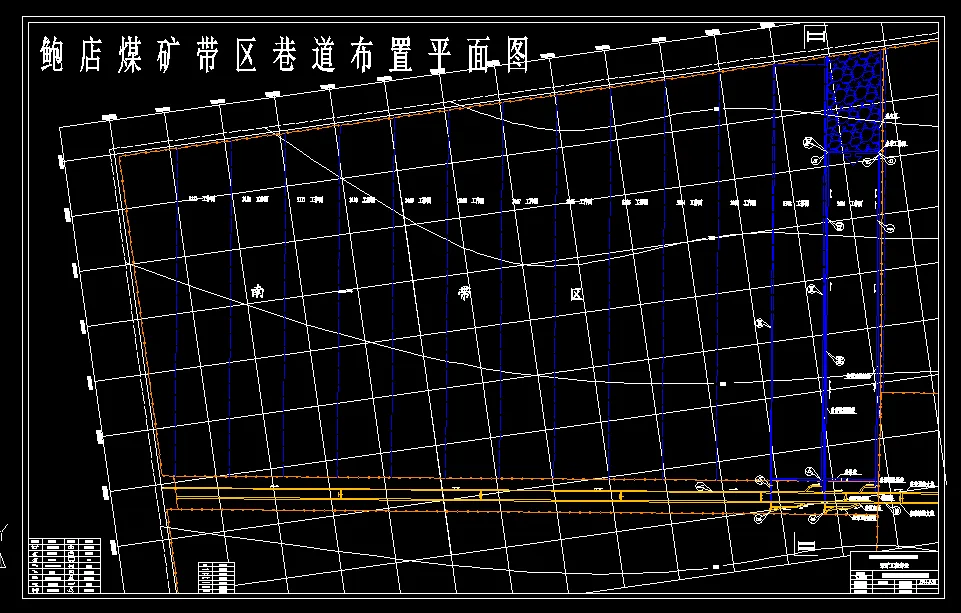The width and height of the screenshot is (961, 613).
Task: Click the 带 character label in the plan
Action: pos(465,294)
